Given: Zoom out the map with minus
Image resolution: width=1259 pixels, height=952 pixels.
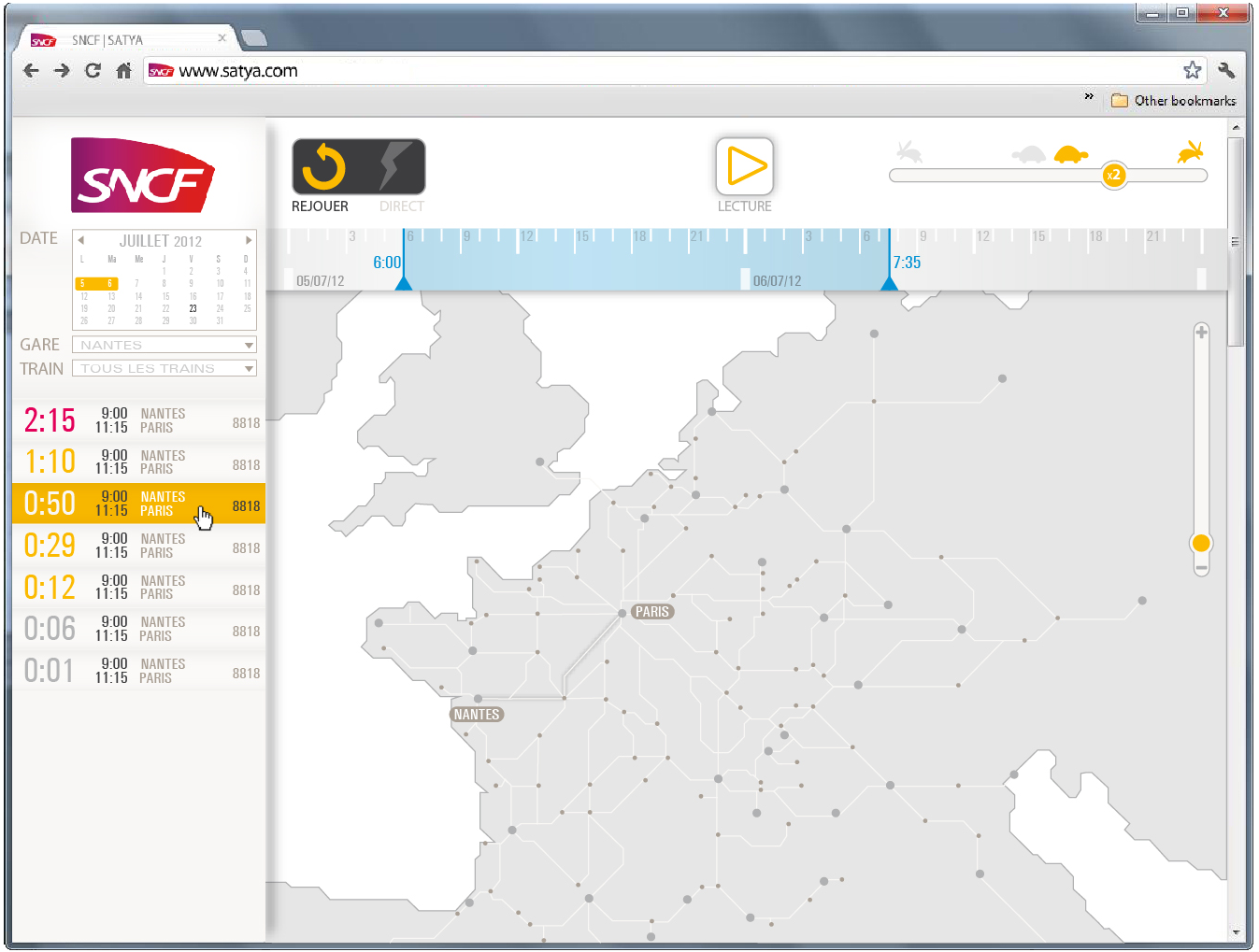Looking at the screenshot, I should [1201, 568].
